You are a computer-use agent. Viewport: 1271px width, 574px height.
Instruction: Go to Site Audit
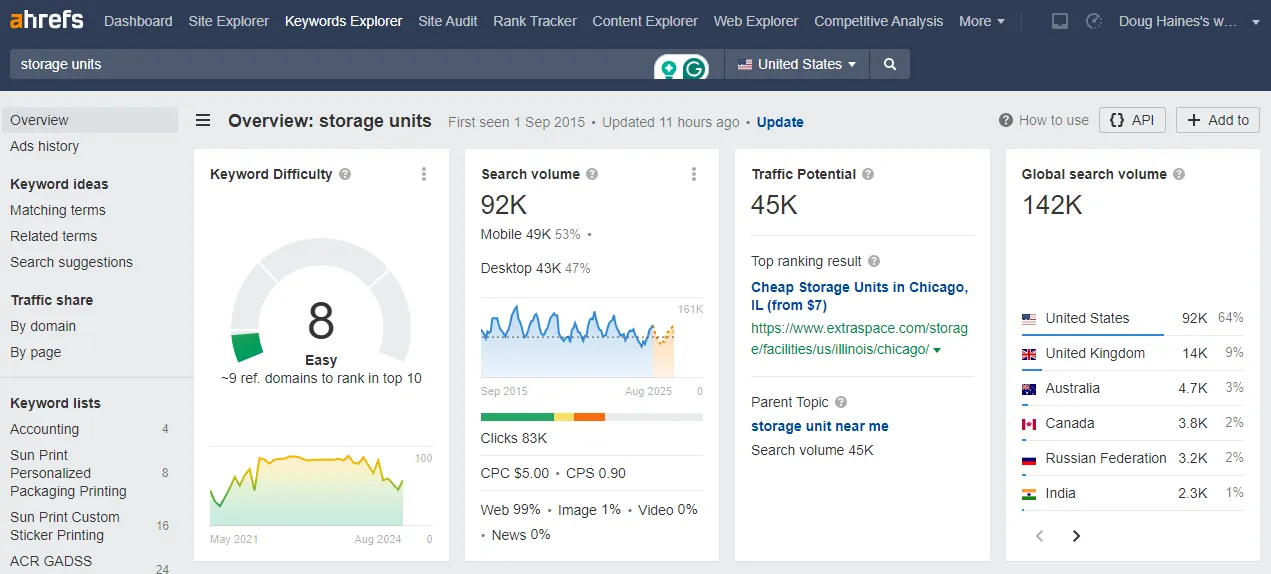[x=448, y=21]
